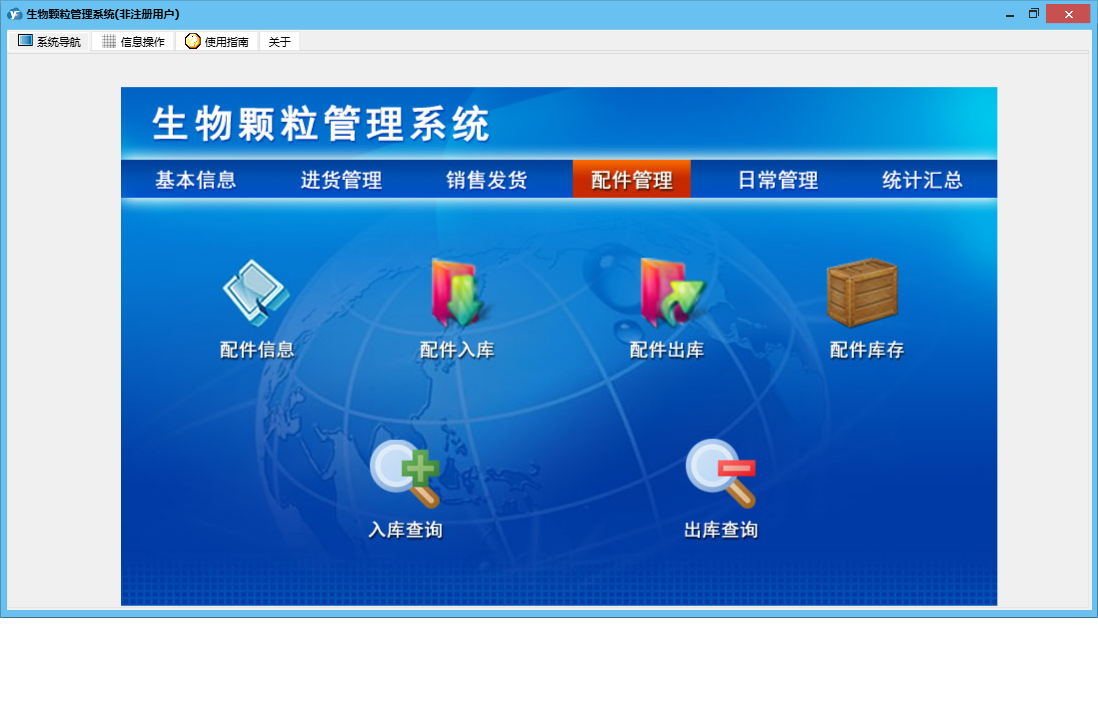Image resolution: width=1098 pixels, height=722 pixels.
Task: Select the 基本信息 tab
Action: (195, 180)
